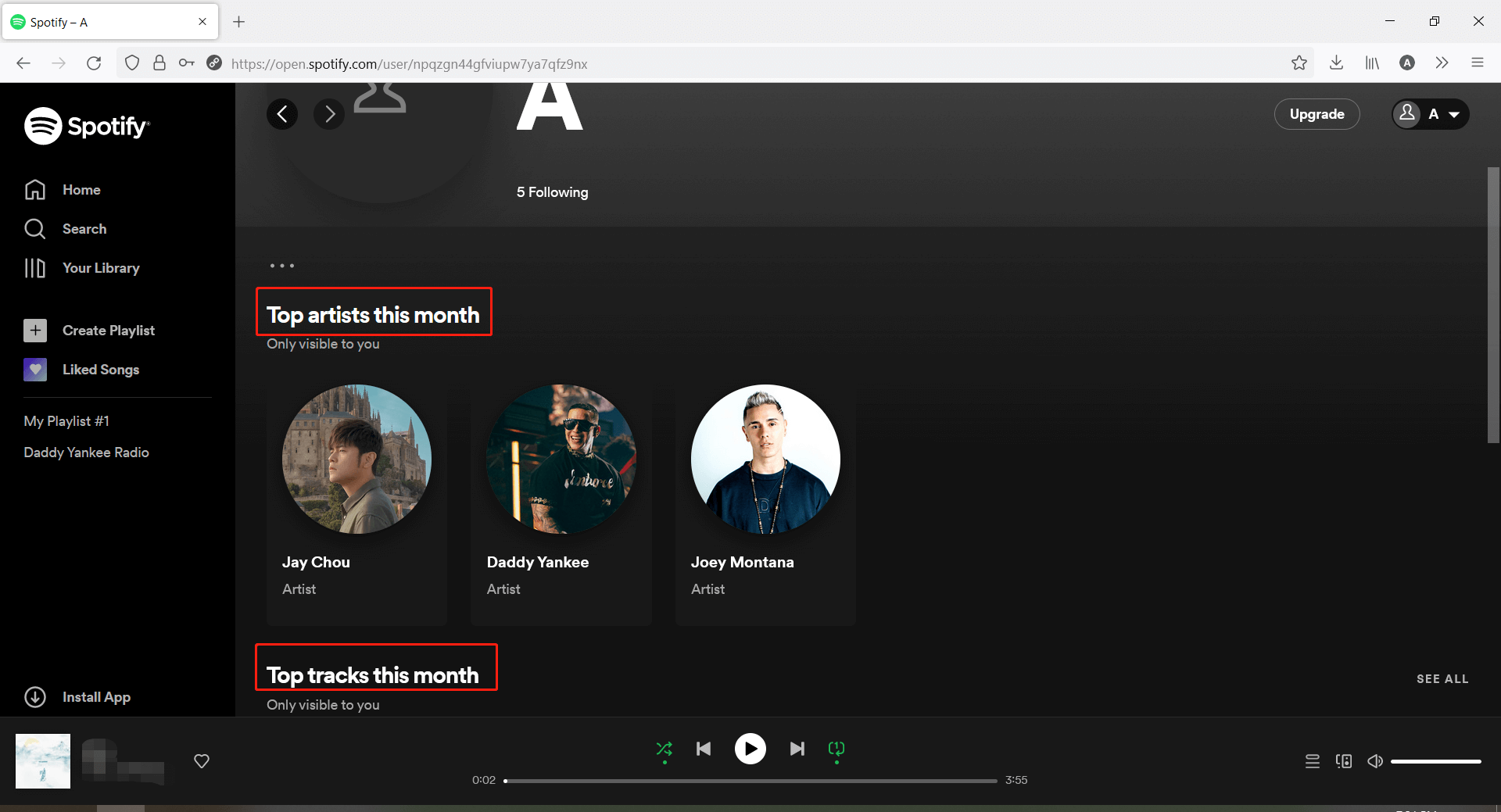This screenshot has height=812, width=1501.
Task: Click the site permissions icon beside URL
Action: click(214, 63)
